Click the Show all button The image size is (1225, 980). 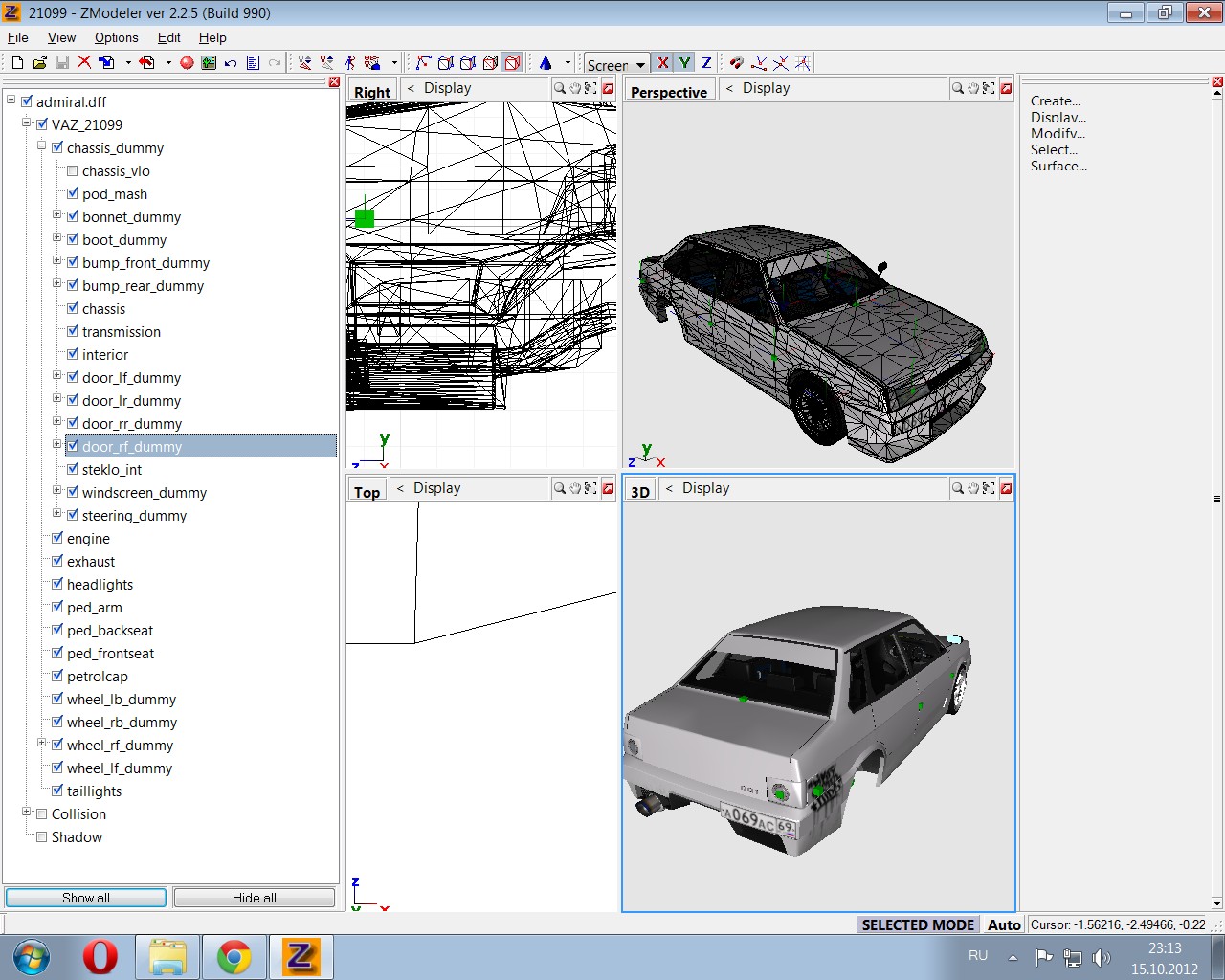pyautogui.click(x=86, y=898)
